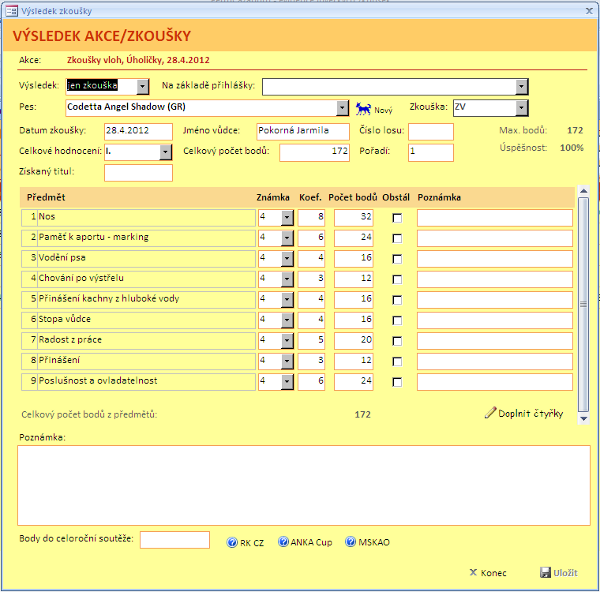Open the MSKAO help icon

click(351, 542)
